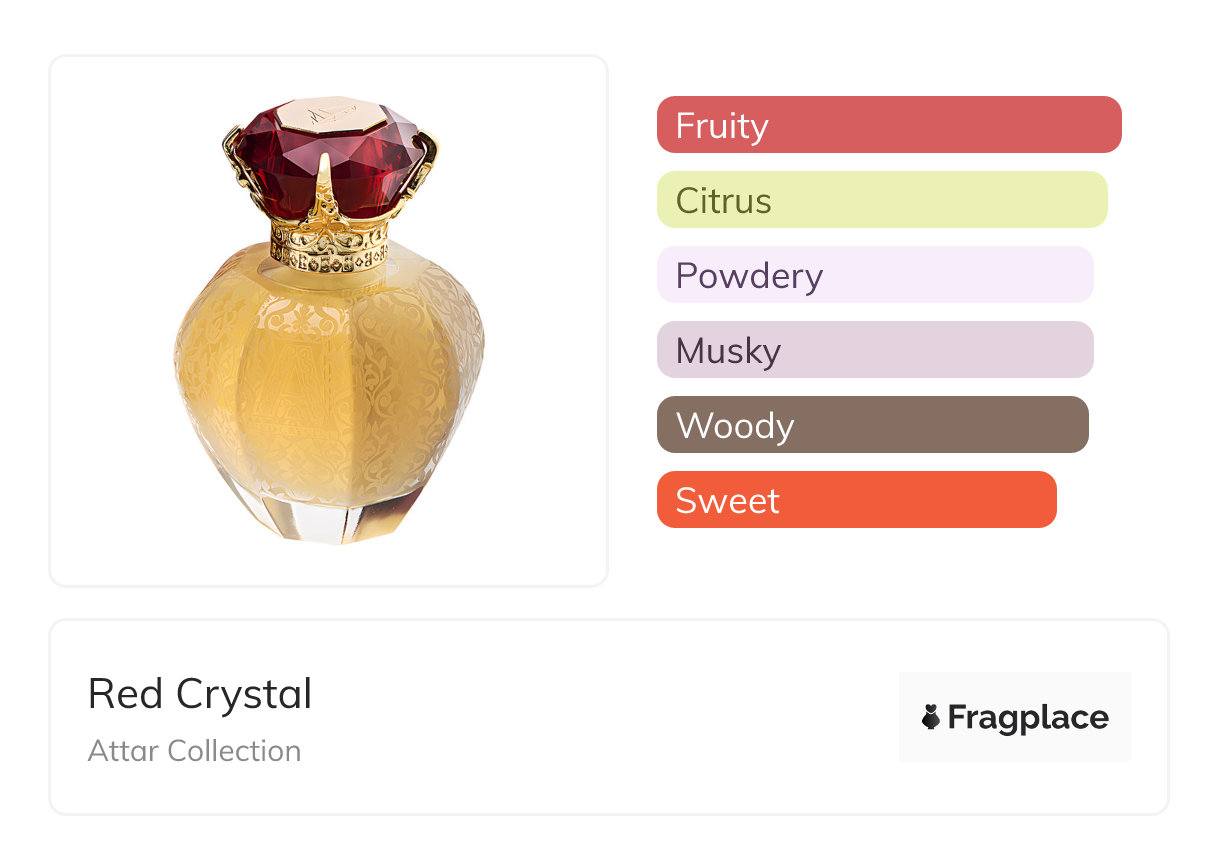Click the ornate gold collar on the bottle neck
Image resolution: width=1218 pixels, height=864 pixels.
[x=329, y=245]
